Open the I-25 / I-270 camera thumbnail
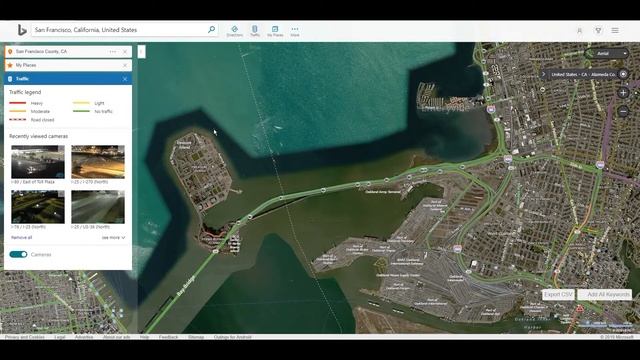 coord(98,162)
